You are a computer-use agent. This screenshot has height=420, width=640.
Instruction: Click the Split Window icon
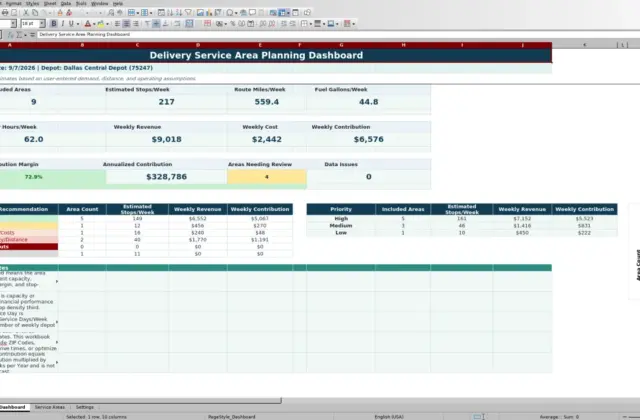click(296, 13)
